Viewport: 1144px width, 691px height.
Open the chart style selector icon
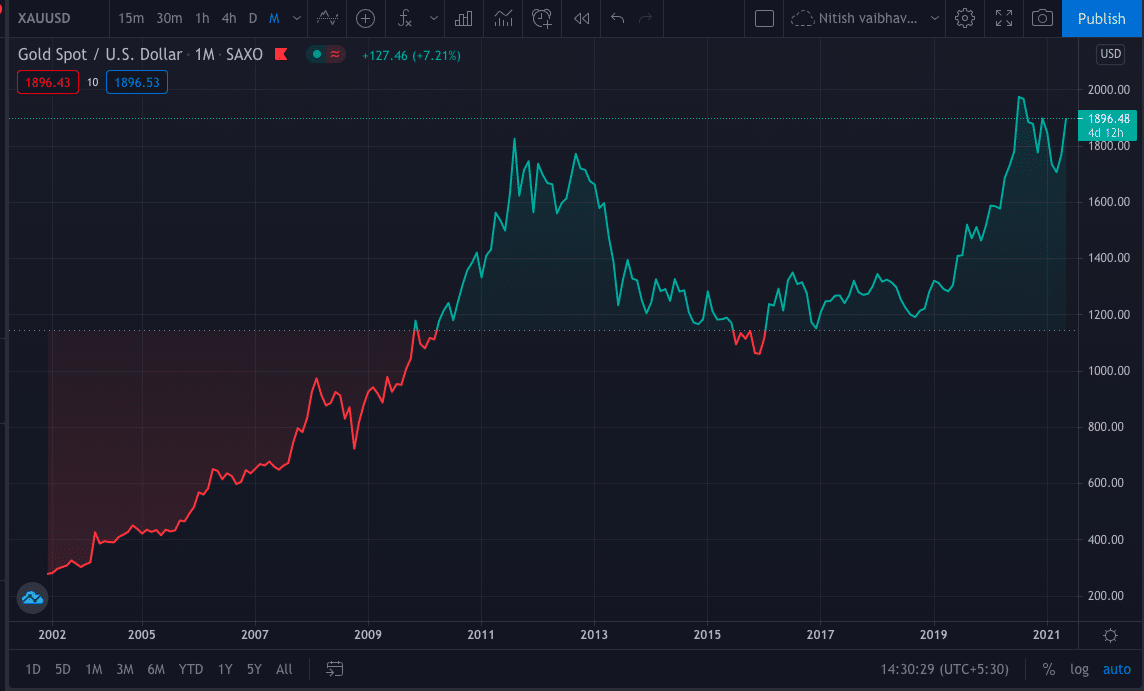[x=328, y=18]
